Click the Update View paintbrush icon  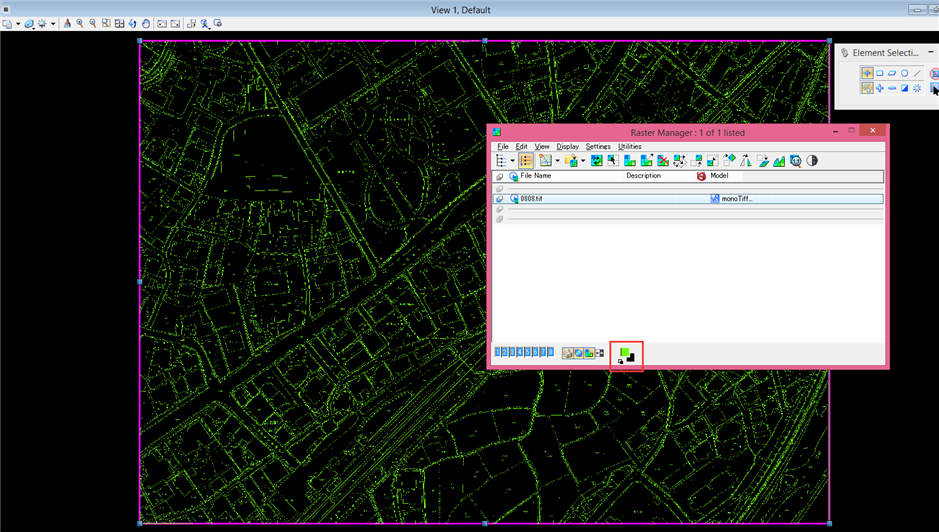tap(67, 23)
